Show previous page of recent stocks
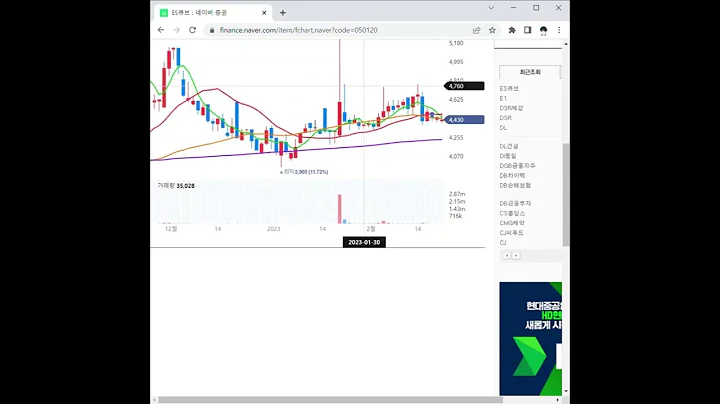The image size is (720, 404). pos(507,255)
